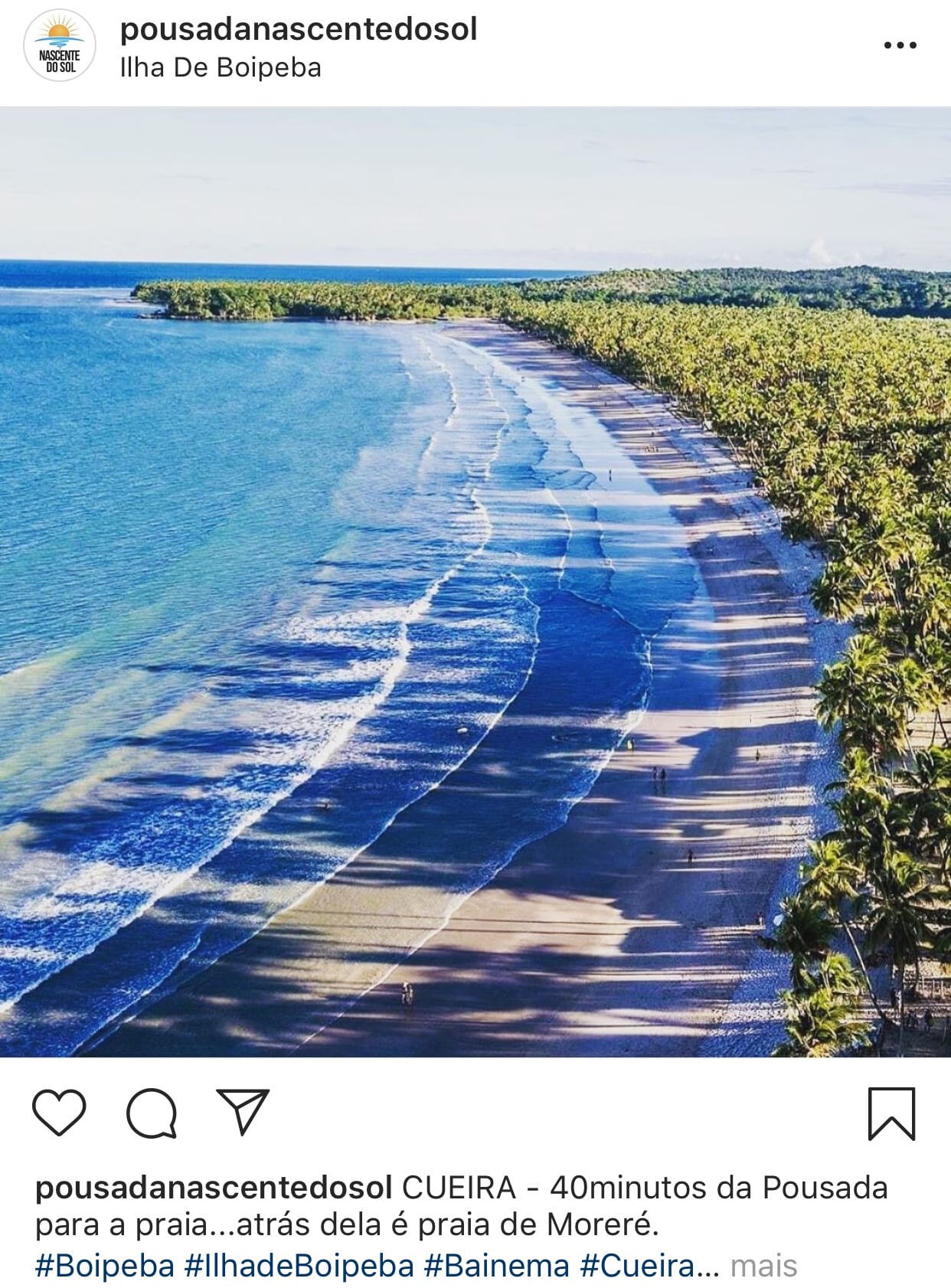Tap the caption line mentioning praia de Moreré
The image size is (951, 1288).
[347, 1227]
